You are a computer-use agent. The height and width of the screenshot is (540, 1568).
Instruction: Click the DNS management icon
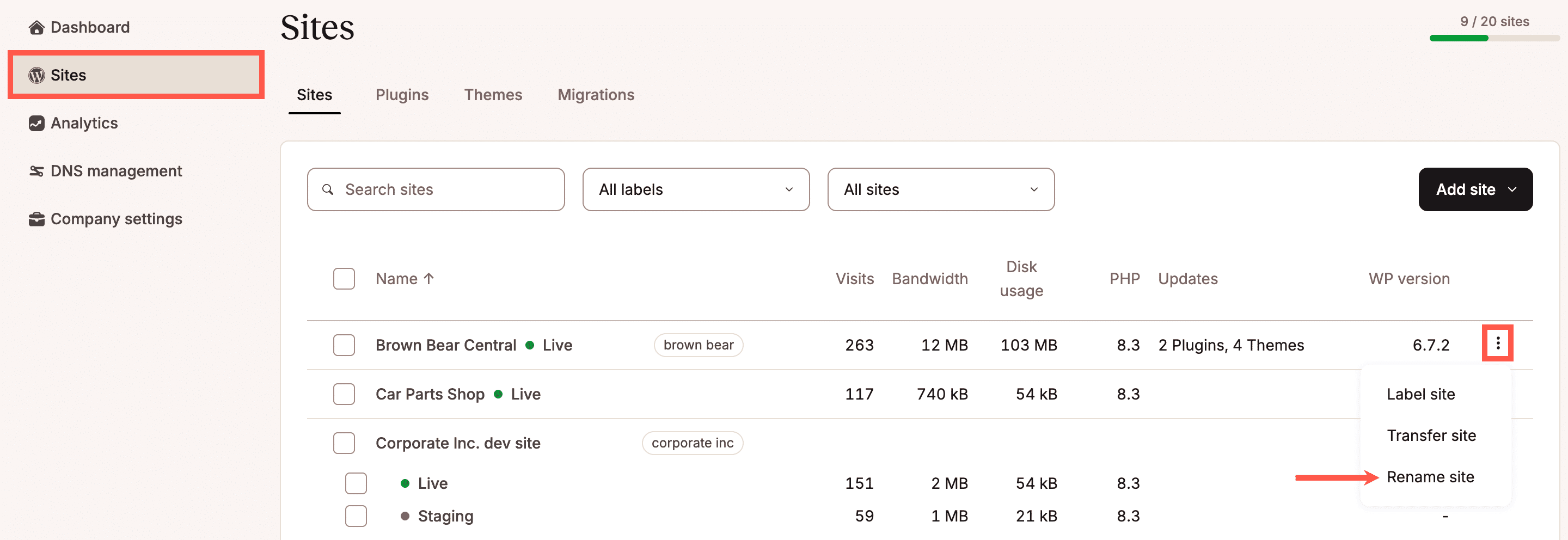(x=36, y=170)
